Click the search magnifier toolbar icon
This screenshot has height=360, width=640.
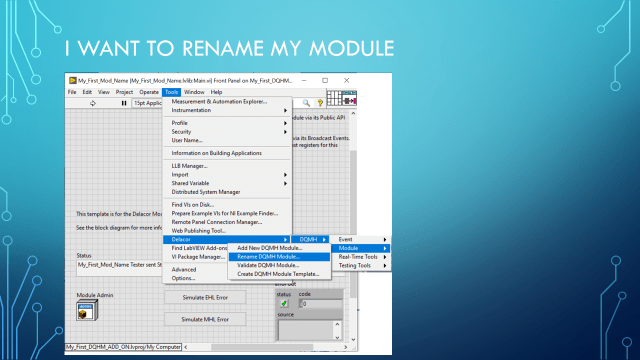pyautogui.click(x=306, y=103)
